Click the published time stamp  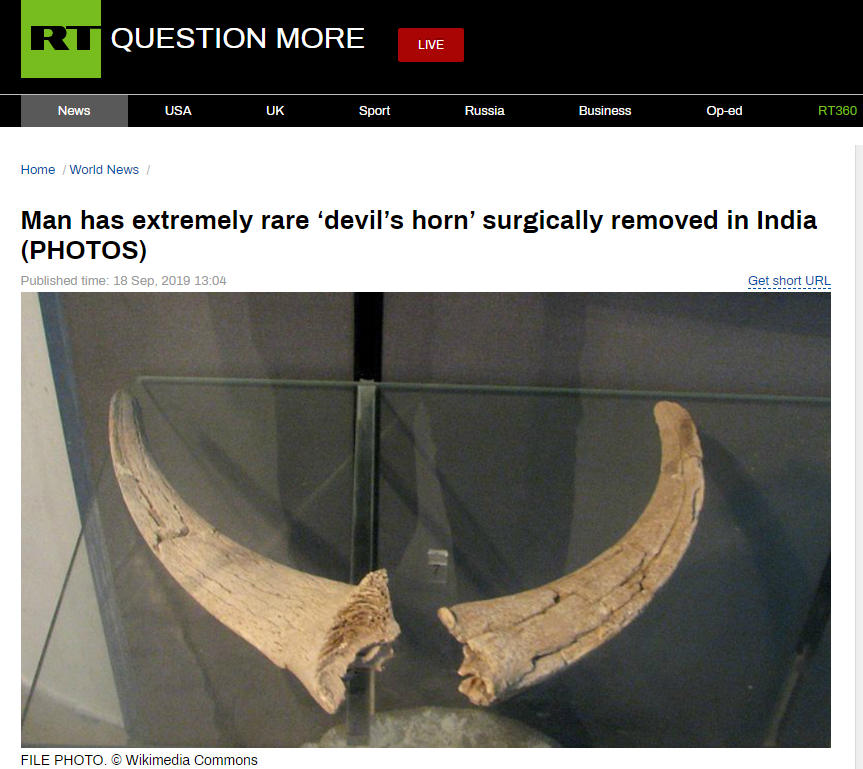[x=123, y=281]
